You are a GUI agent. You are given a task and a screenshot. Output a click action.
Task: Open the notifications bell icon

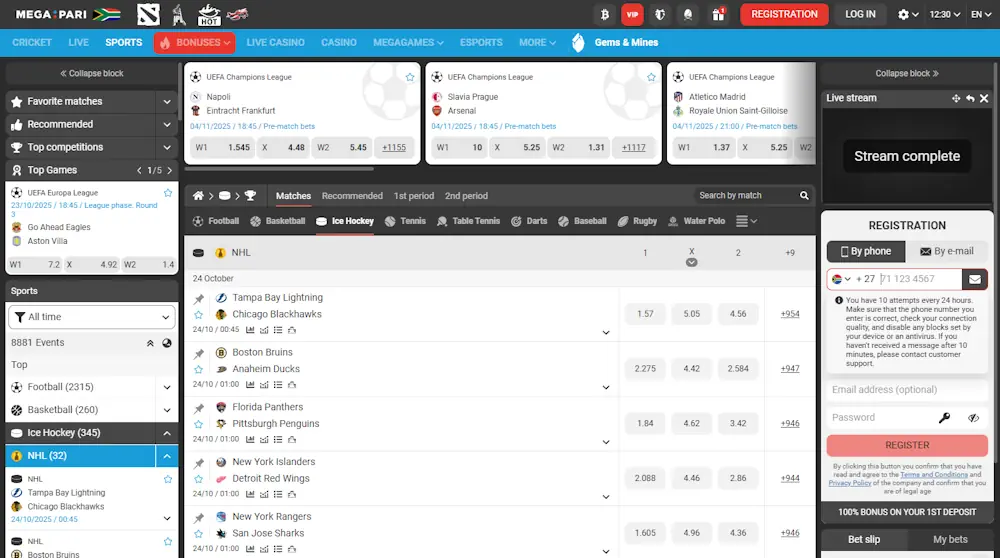(688, 14)
